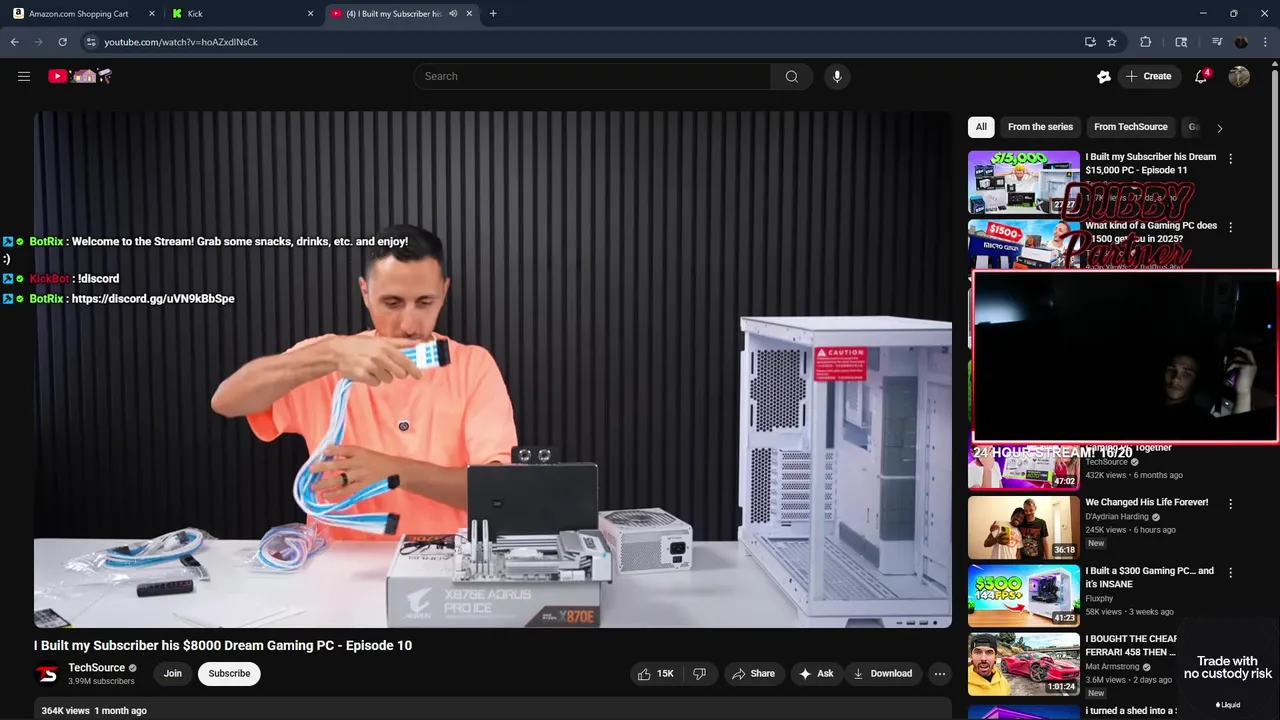1280x720 pixels.
Task: Open new browser tab
Action: [493, 14]
